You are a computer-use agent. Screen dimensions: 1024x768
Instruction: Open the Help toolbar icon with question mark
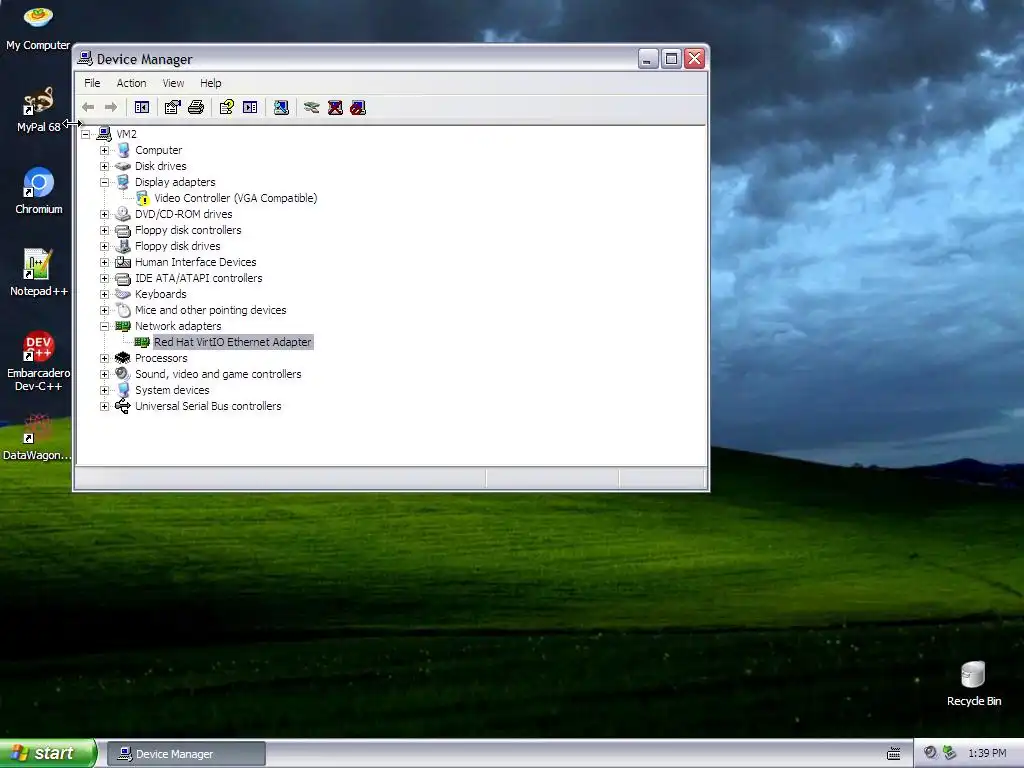pyautogui.click(x=227, y=107)
